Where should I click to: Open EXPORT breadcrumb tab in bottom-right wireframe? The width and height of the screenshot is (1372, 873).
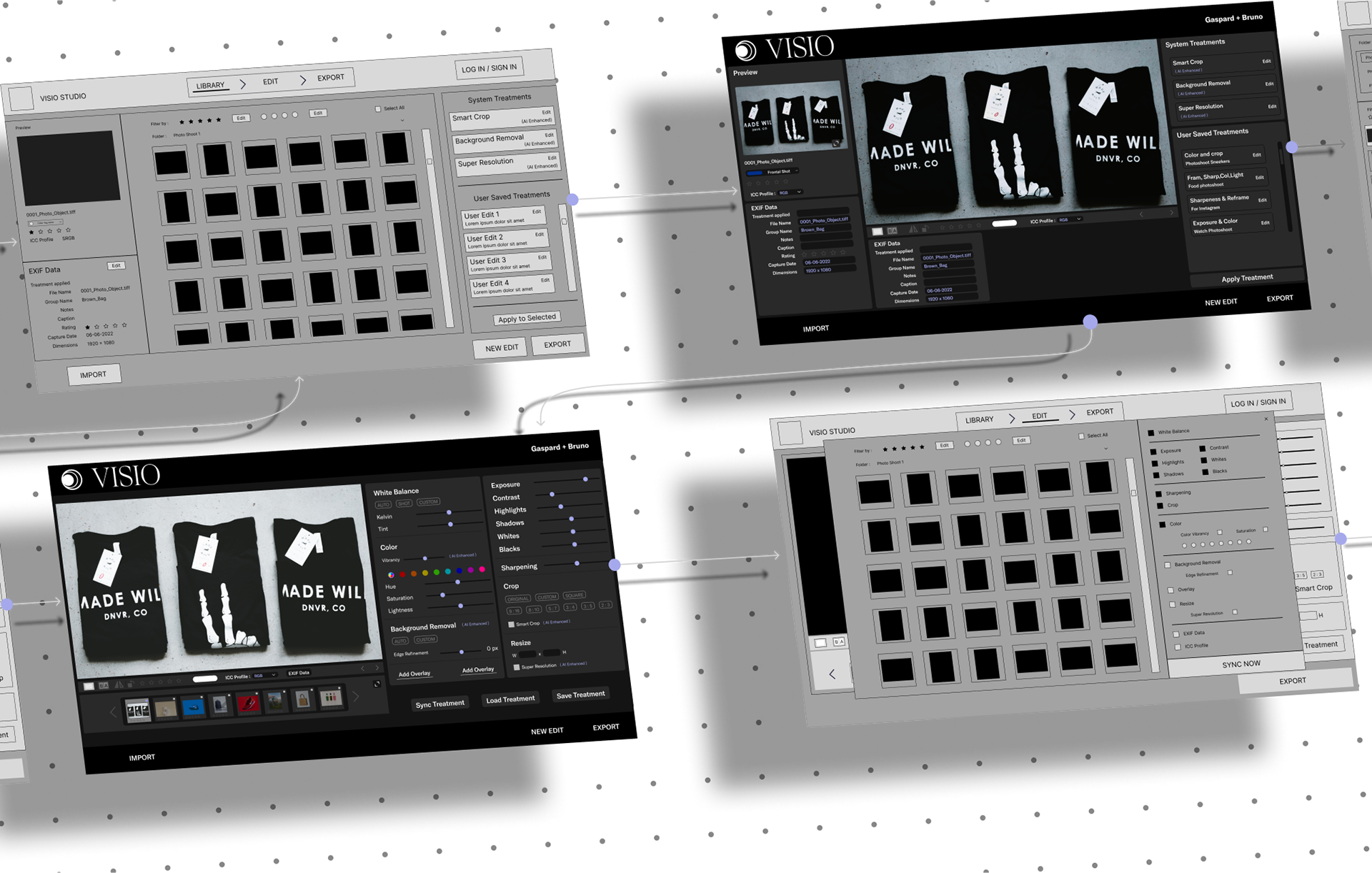pos(1100,412)
